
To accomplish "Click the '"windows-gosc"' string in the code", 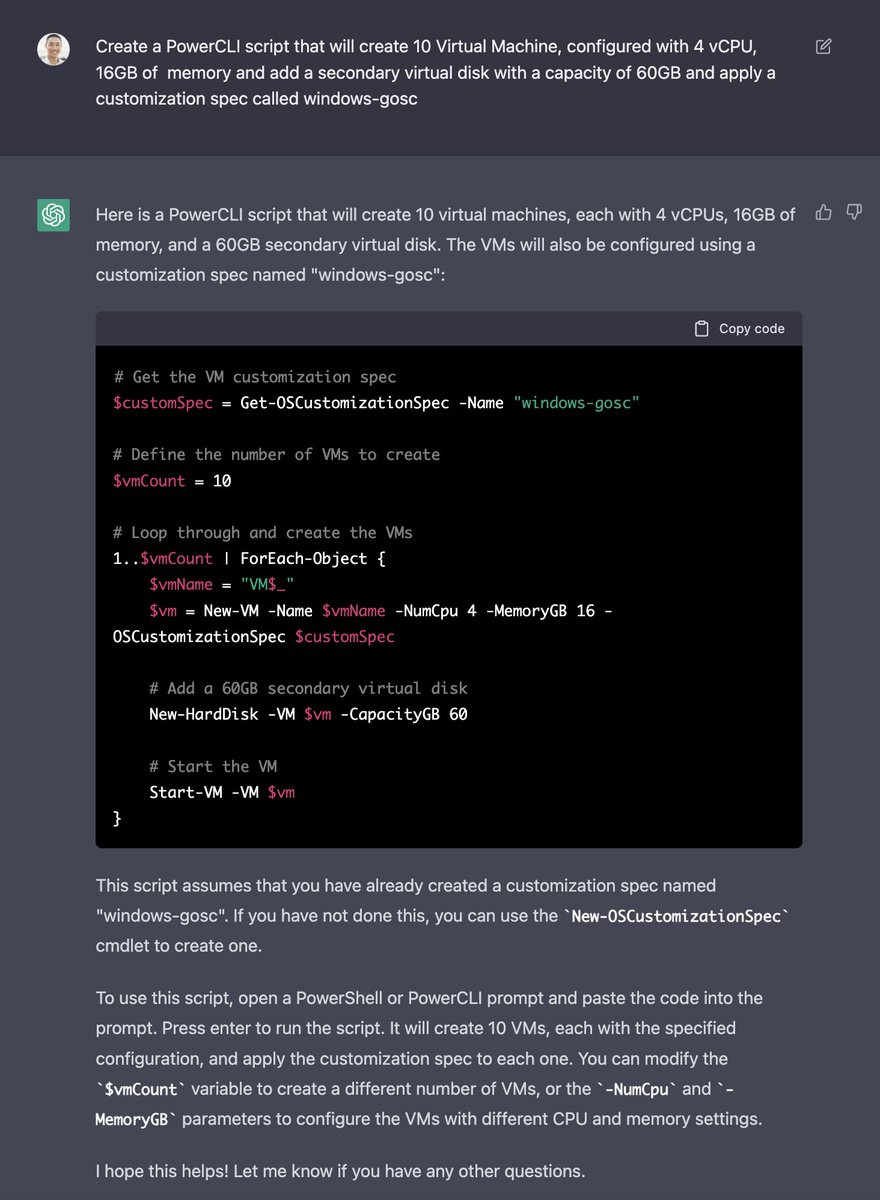I will pos(575,403).
